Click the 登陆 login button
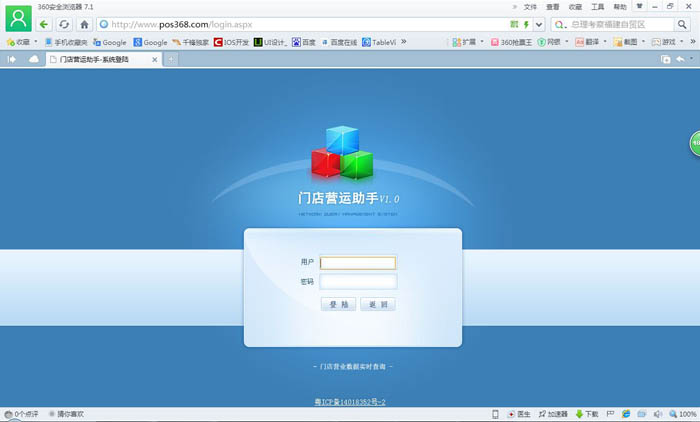Screen dimensions: 700x422 pyautogui.click(x=337, y=304)
